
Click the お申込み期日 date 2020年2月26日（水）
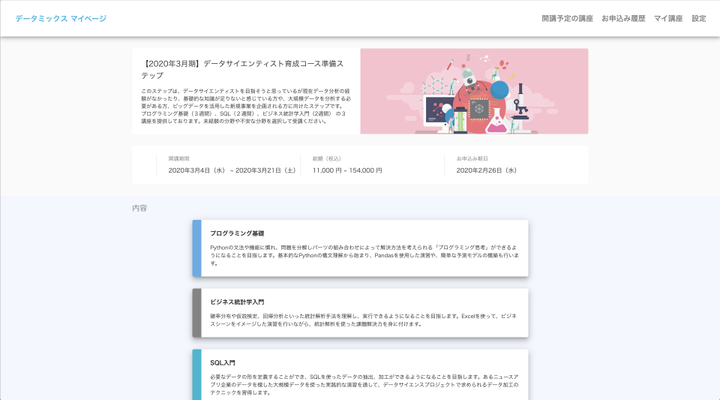click(x=487, y=170)
